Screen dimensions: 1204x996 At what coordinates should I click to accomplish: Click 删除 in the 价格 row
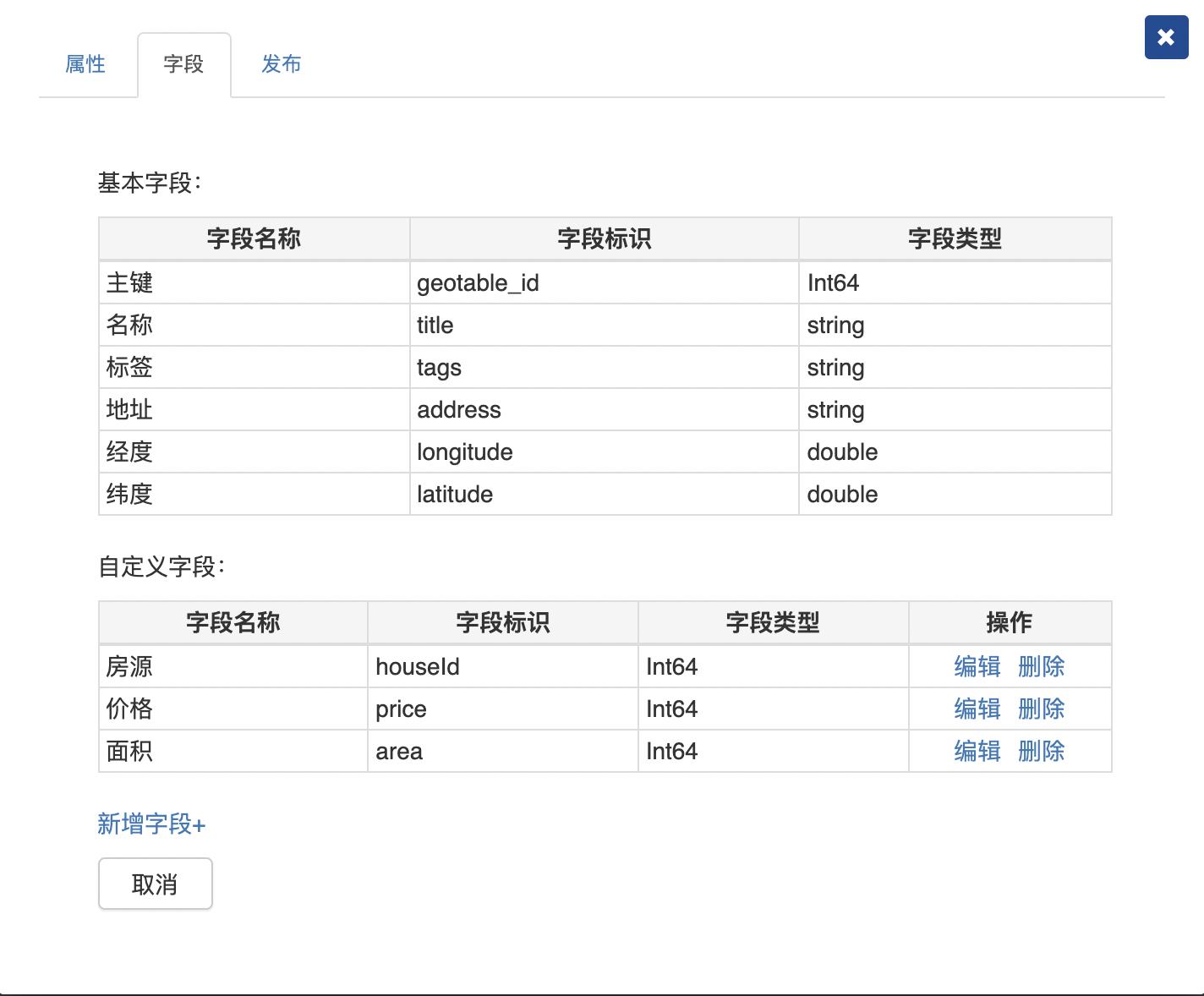pyautogui.click(x=1041, y=709)
